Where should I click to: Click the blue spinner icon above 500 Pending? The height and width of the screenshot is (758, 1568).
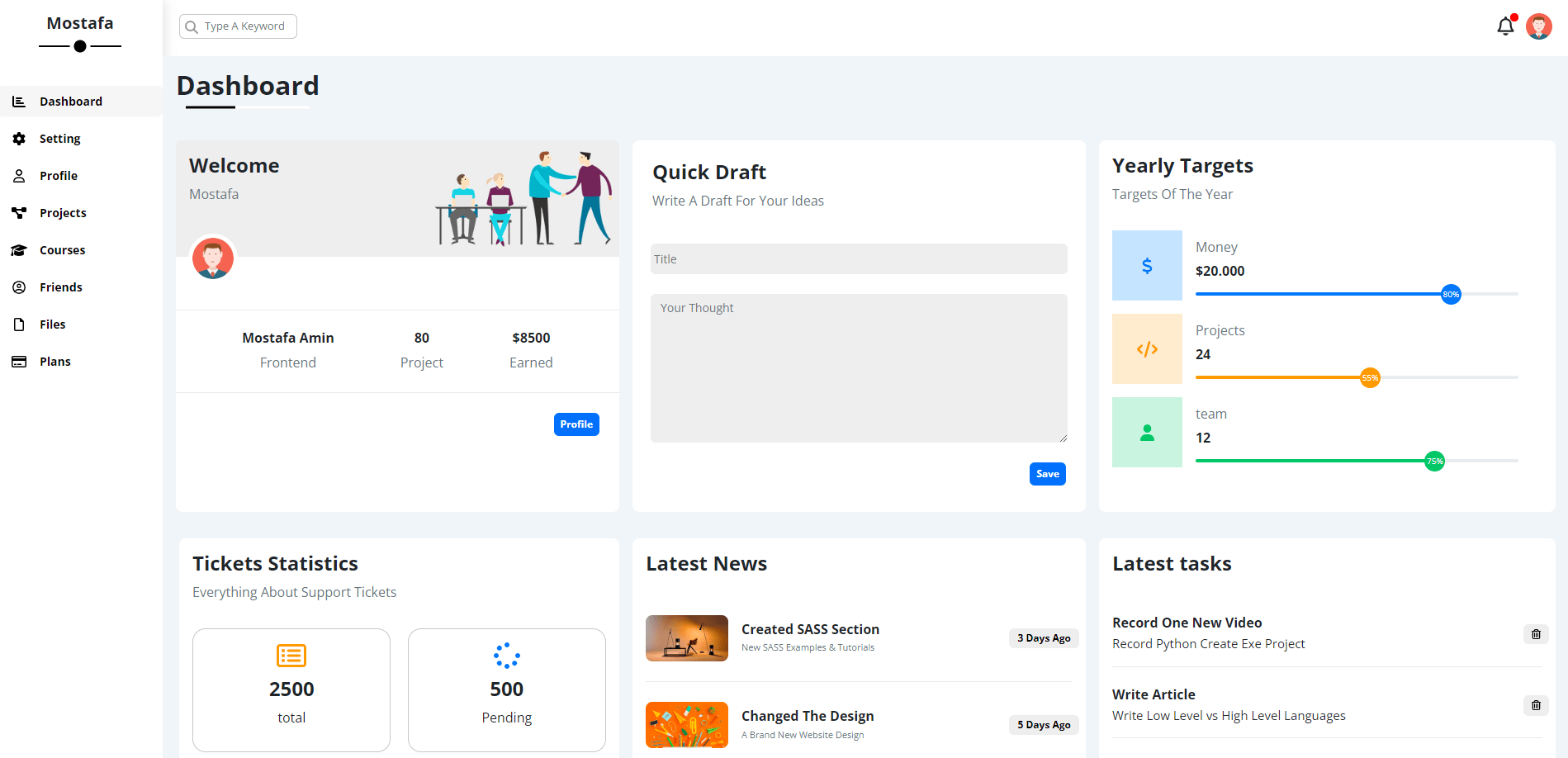click(507, 656)
